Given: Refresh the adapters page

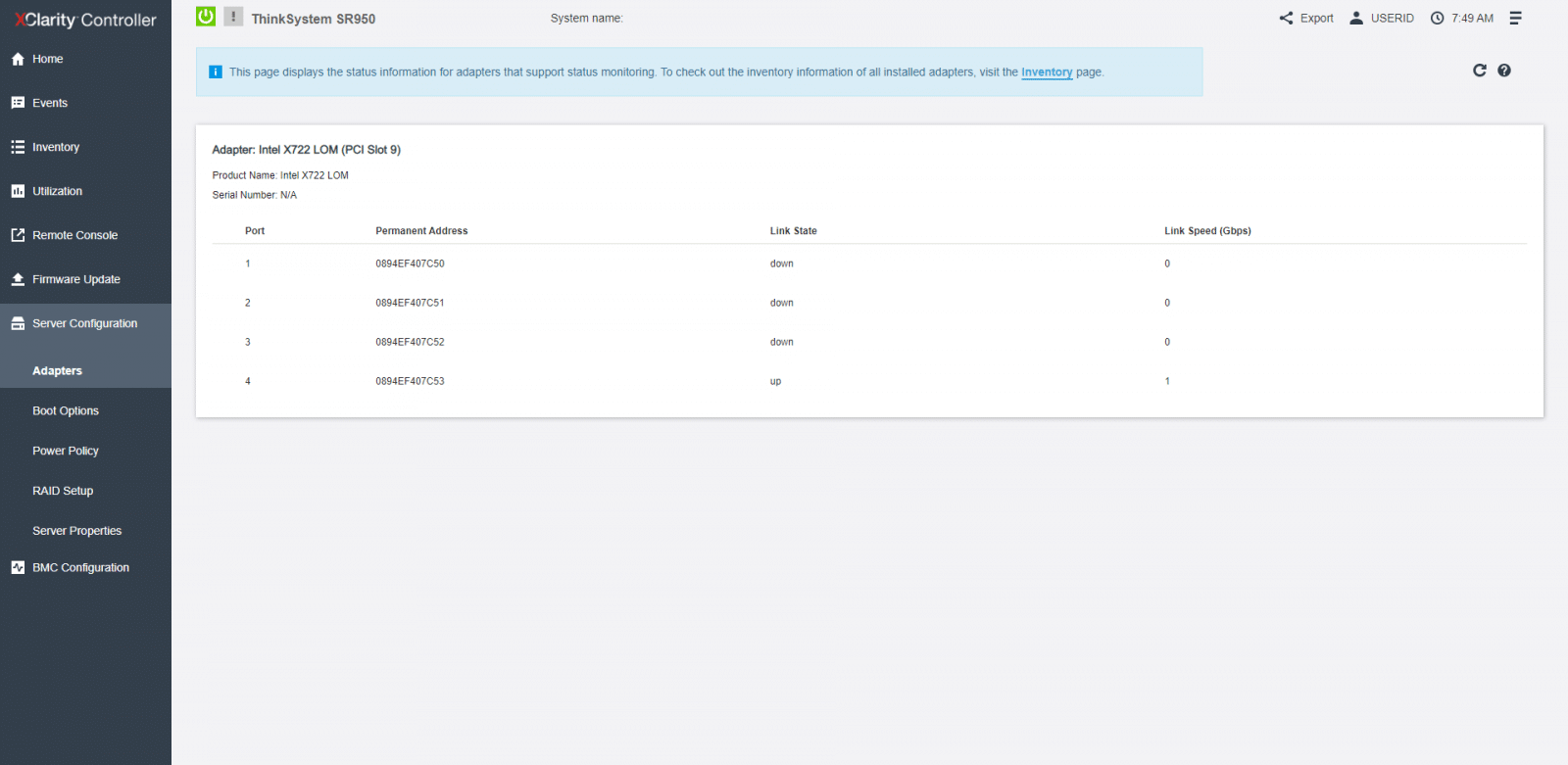Looking at the screenshot, I should [x=1480, y=71].
